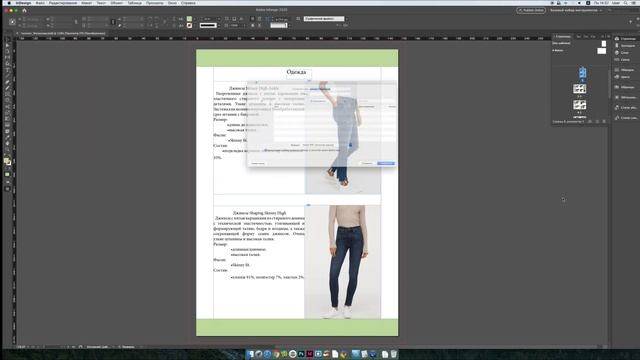Select the Hand tool
The image size is (640, 360).
(x=7, y=144)
